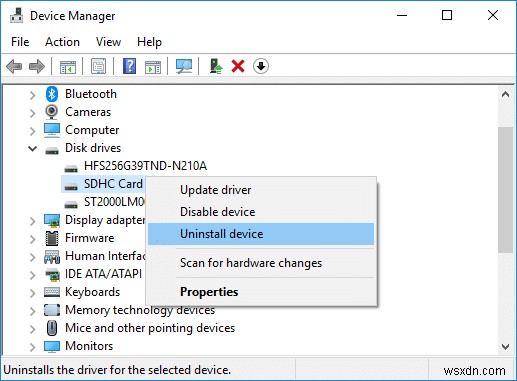Choose Update driver from context menu
This screenshot has width=517, height=381.
261,190
